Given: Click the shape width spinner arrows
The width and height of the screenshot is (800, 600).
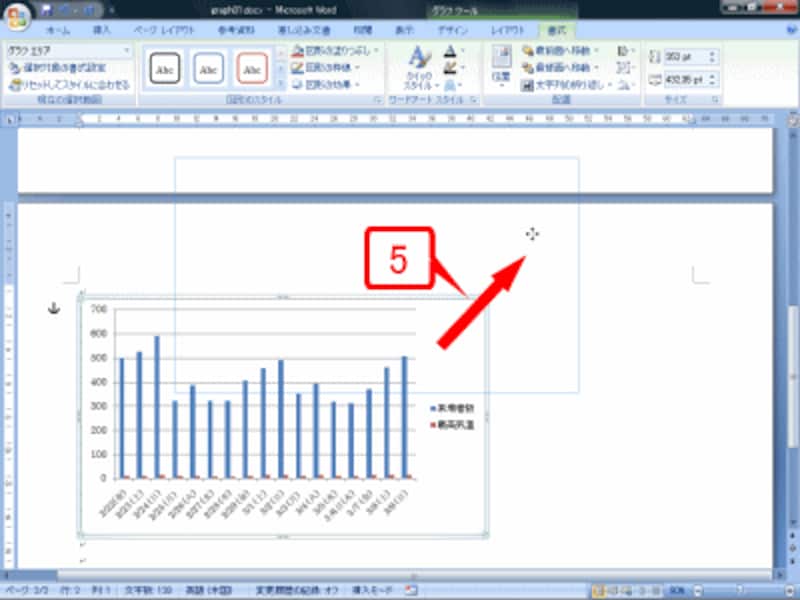Looking at the screenshot, I should point(713,80).
